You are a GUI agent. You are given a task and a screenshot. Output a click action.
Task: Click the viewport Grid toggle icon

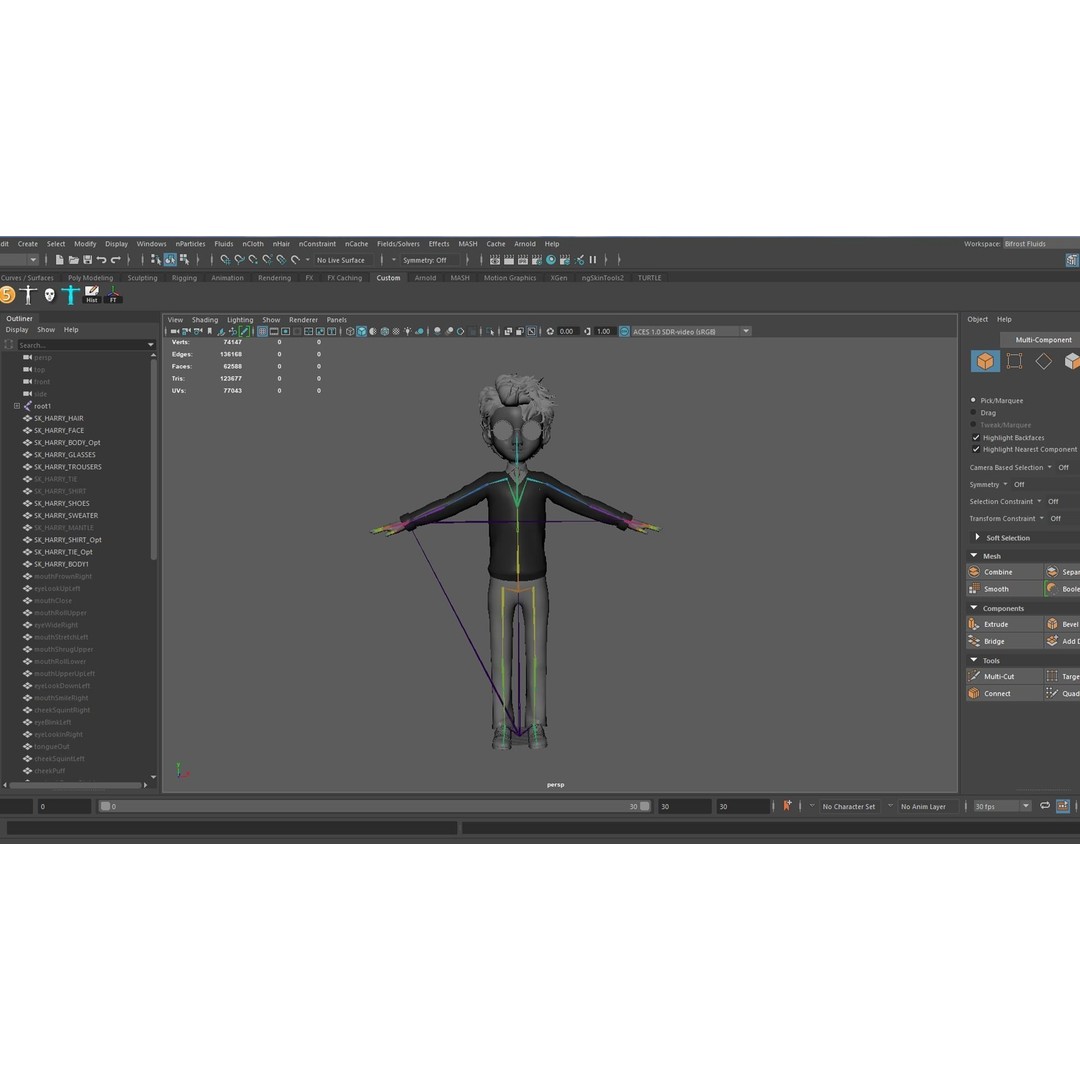pyautogui.click(x=262, y=331)
